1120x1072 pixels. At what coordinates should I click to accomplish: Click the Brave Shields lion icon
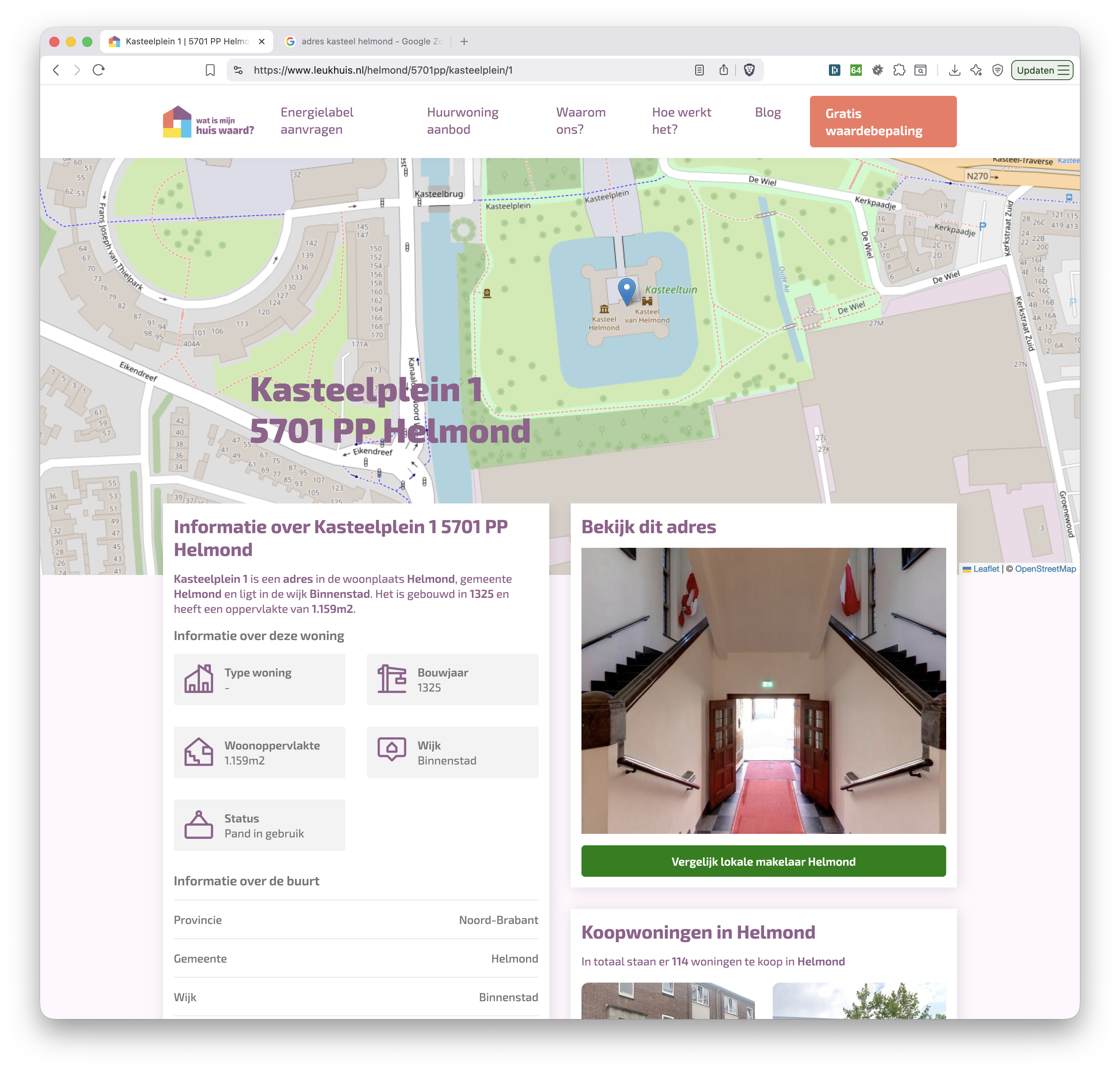[x=749, y=70]
